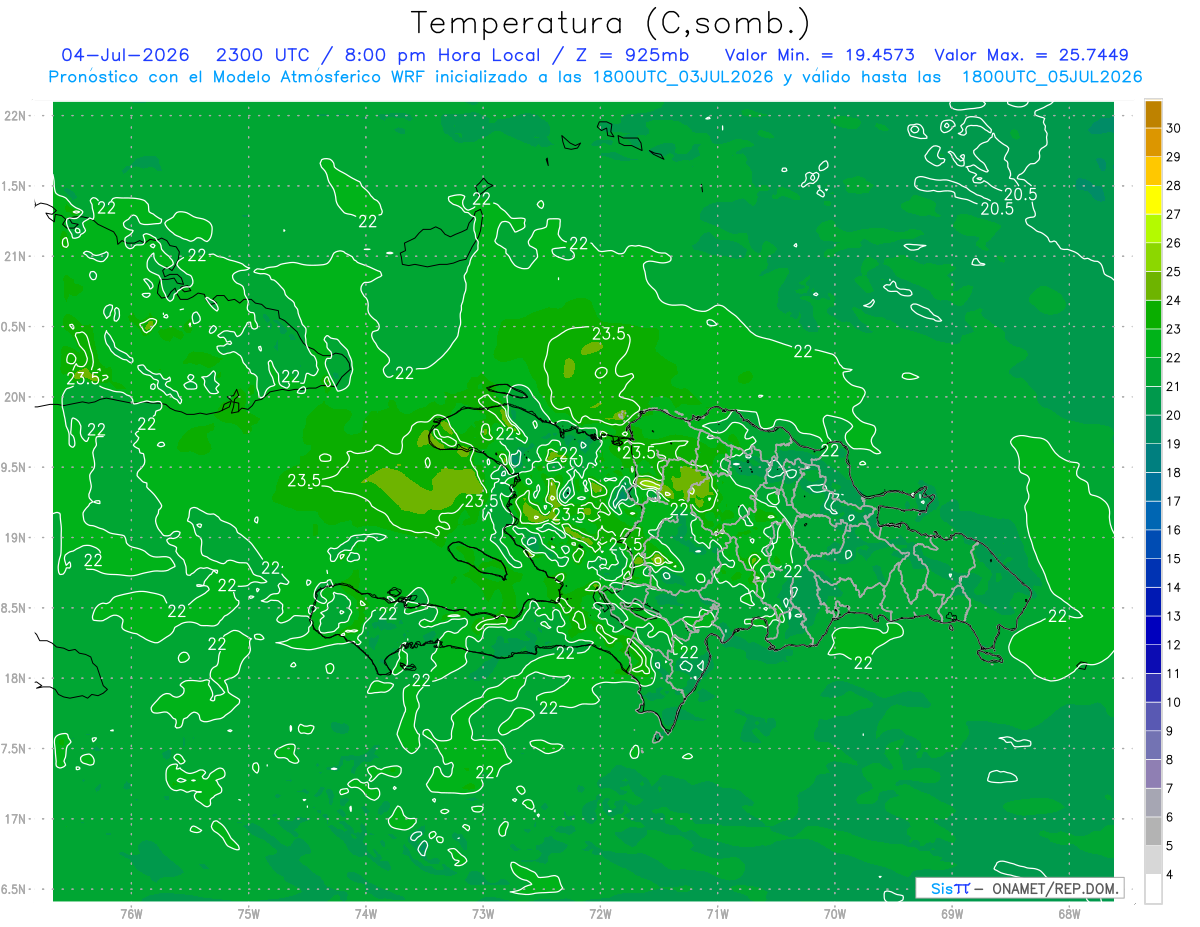
Task: Click the longitude axis label '72W'
Action: [x=600, y=914]
